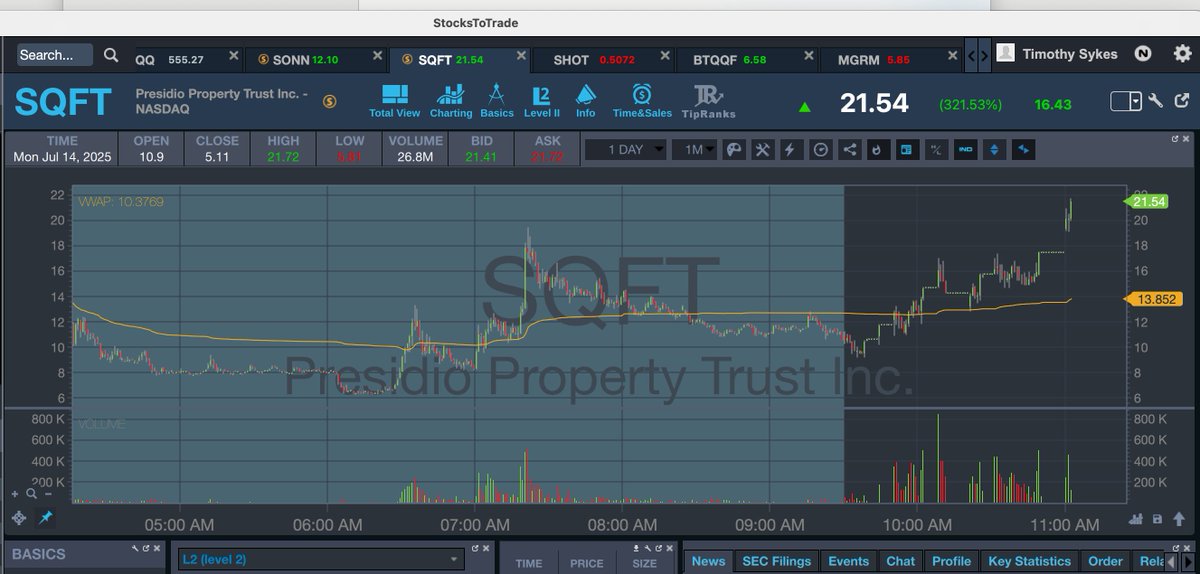1200x574 pixels.
Task: Click the N notification badge
Action: point(1143,54)
